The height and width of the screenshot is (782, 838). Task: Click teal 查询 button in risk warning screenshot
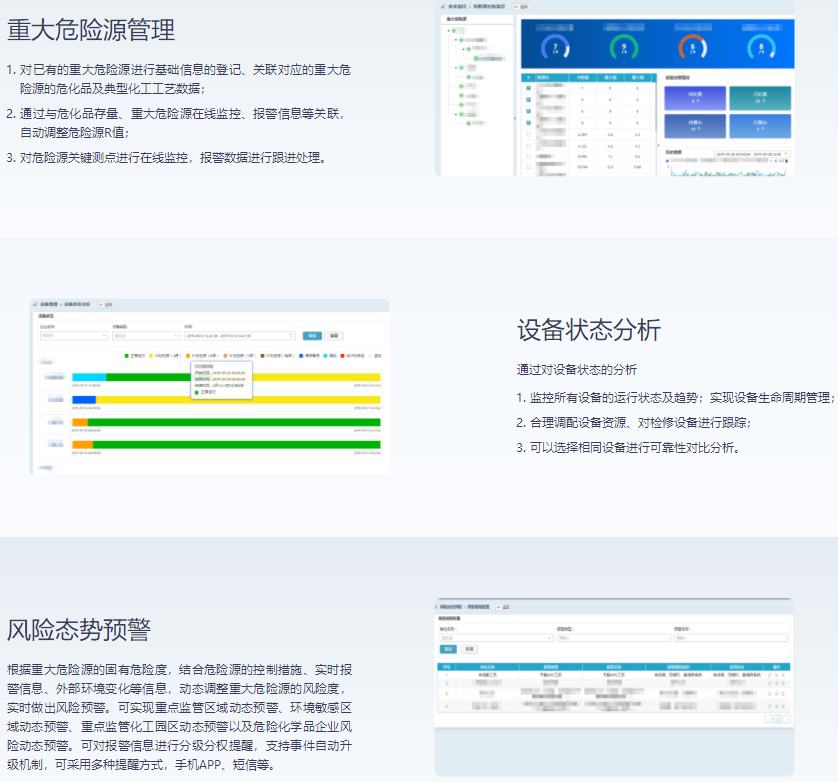point(448,649)
